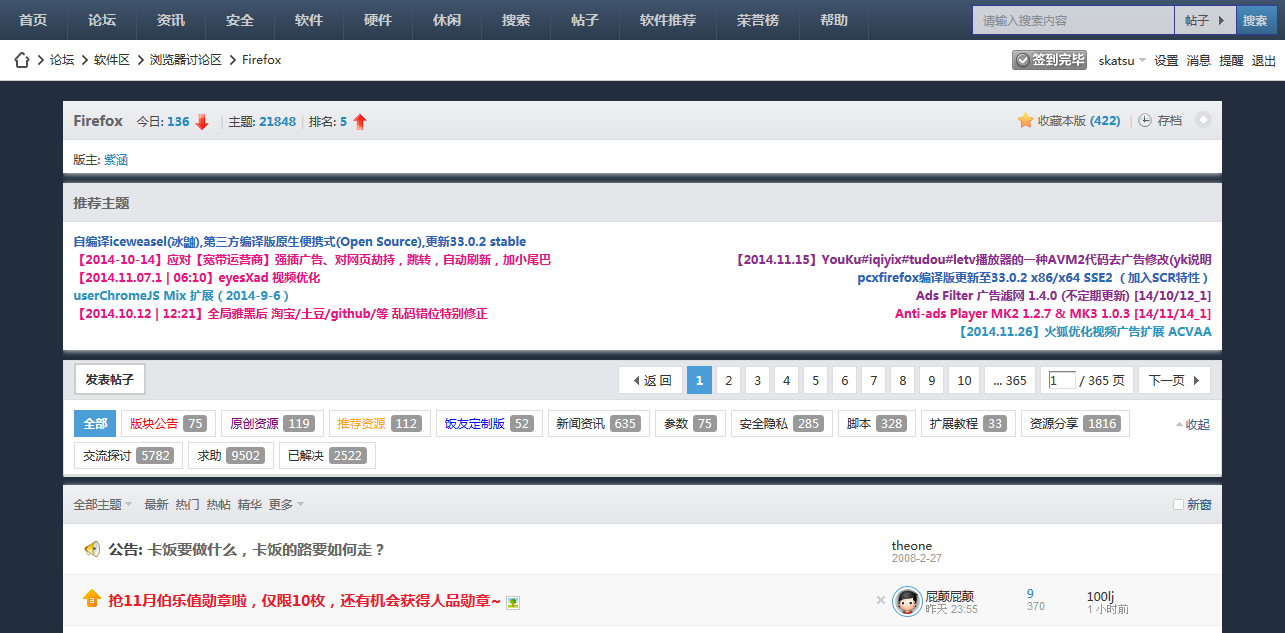This screenshot has width=1285, height=633.
Task: Collapse the category list with 收起
Action: click(1193, 424)
